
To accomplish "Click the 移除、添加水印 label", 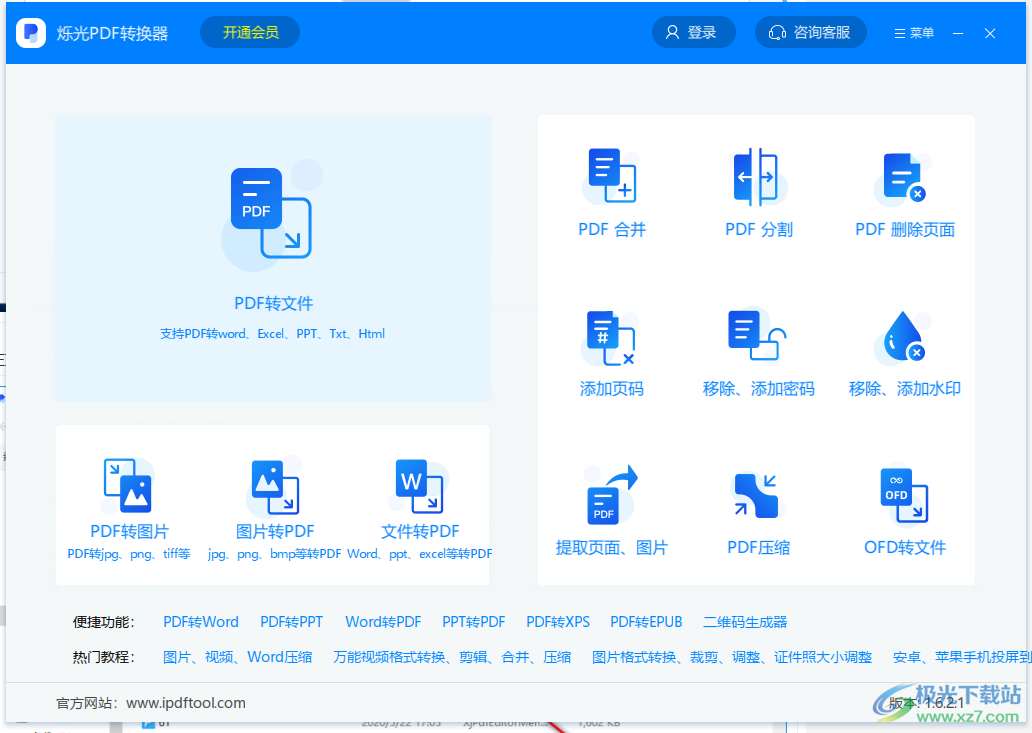I will 904,389.
